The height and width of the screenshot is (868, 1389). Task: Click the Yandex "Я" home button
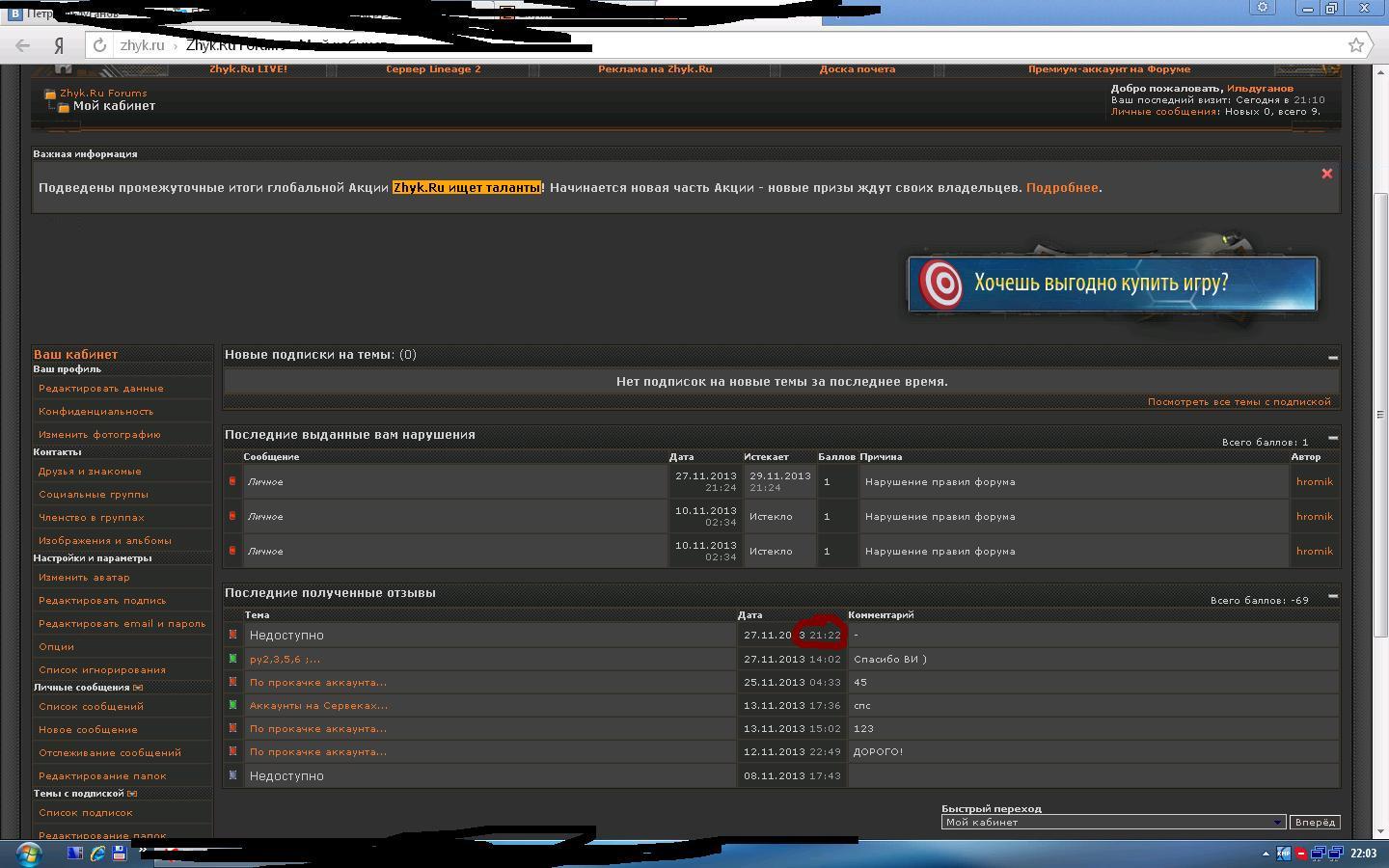(x=60, y=45)
